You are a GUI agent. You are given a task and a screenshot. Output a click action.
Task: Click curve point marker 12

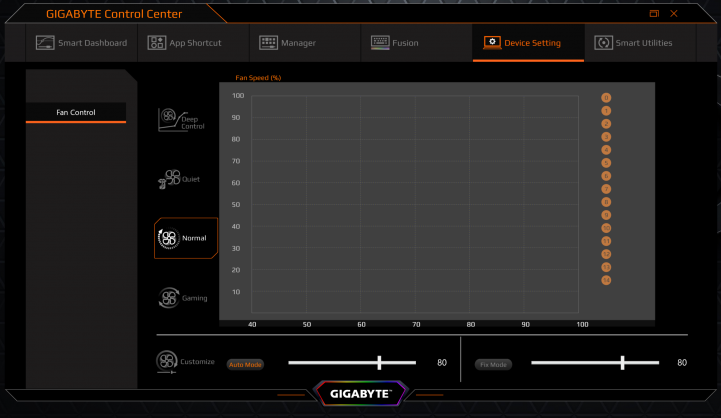[x=606, y=254]
